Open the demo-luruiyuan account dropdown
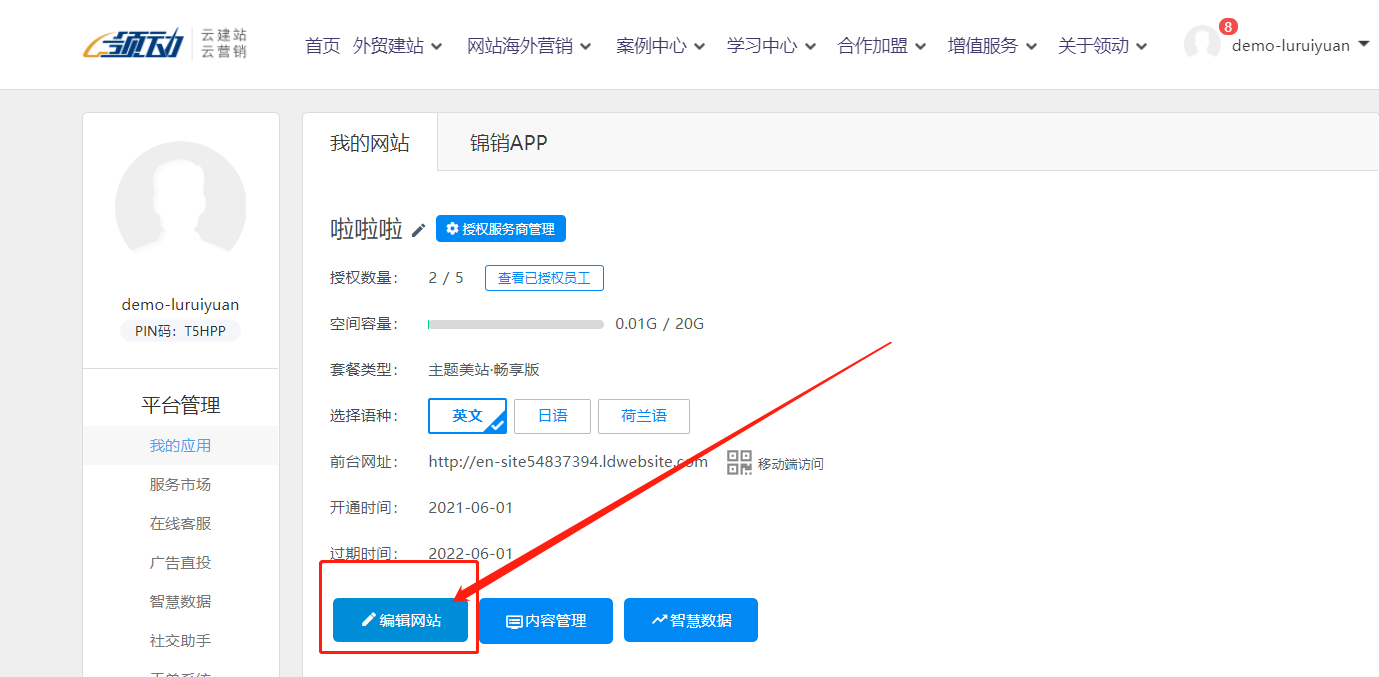Screen dimensions: 1379x677 pos(1300,45)
